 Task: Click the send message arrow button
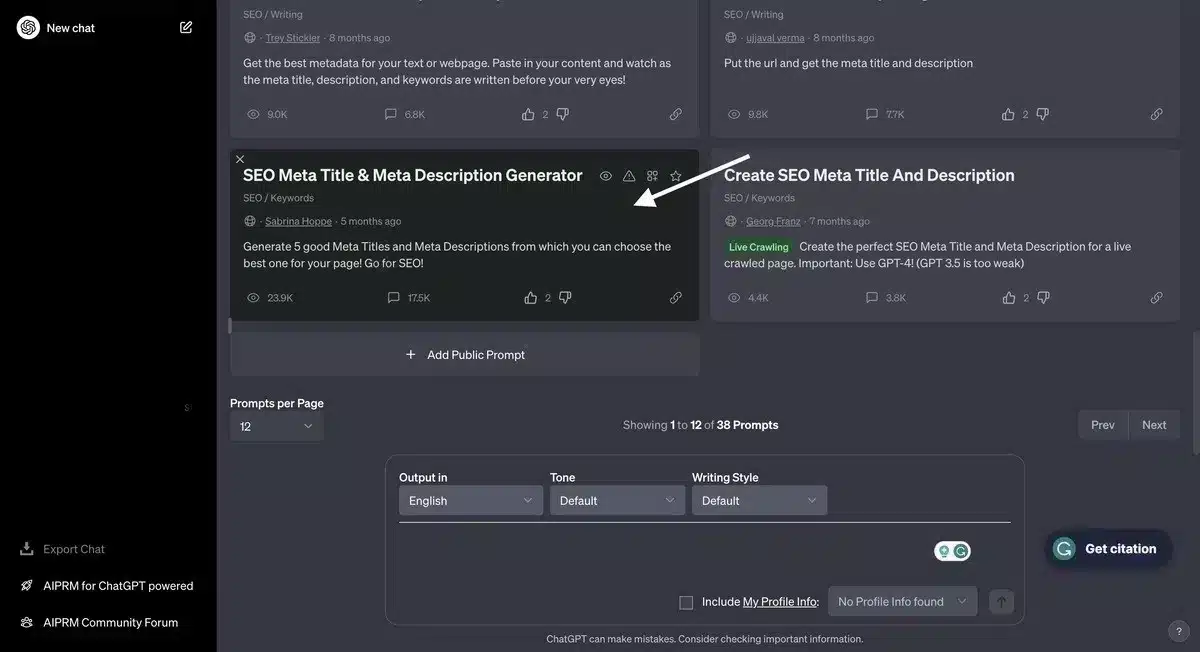click(x=1001, y=601)
